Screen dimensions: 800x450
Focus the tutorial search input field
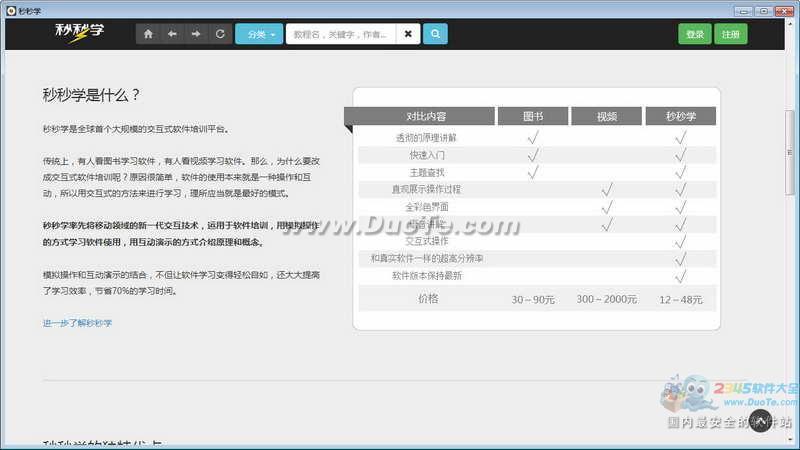[x=341, y=34]
